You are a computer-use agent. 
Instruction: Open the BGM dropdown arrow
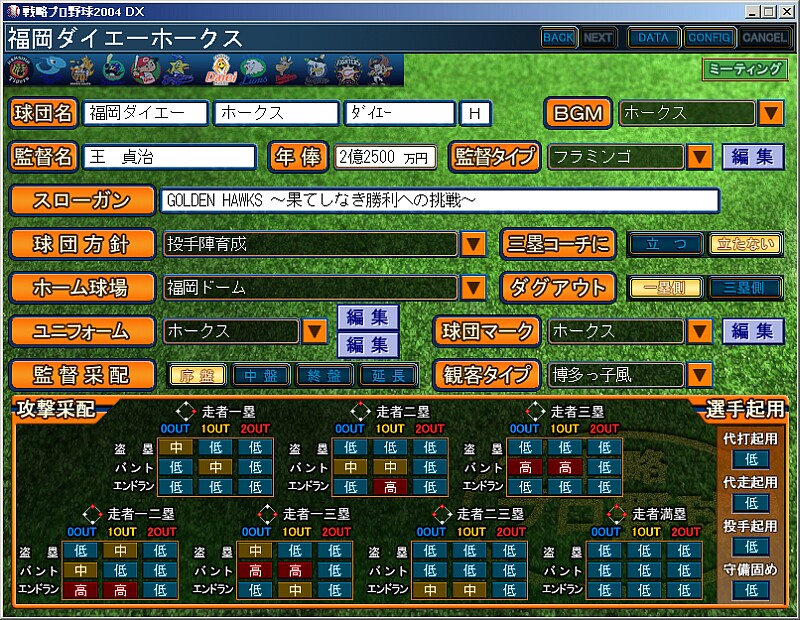tap(770, 113)
